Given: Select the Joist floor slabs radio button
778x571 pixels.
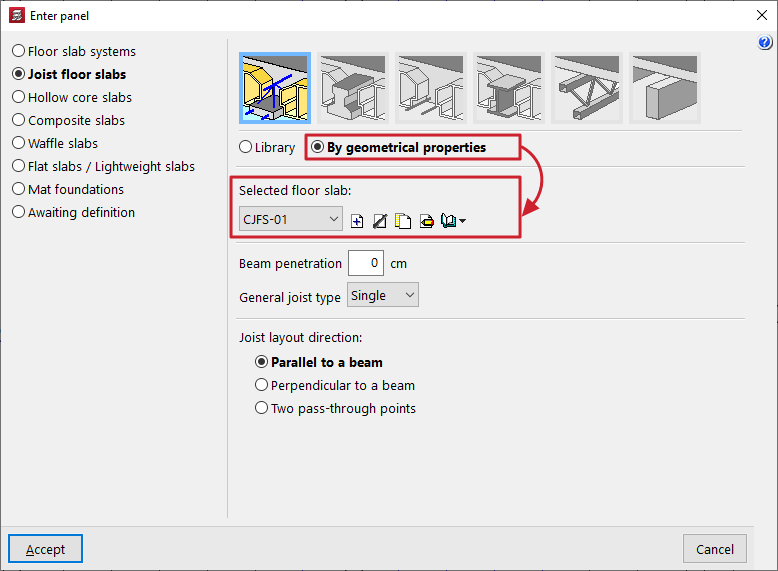Looking at the screenshot, I should (69, 74).
